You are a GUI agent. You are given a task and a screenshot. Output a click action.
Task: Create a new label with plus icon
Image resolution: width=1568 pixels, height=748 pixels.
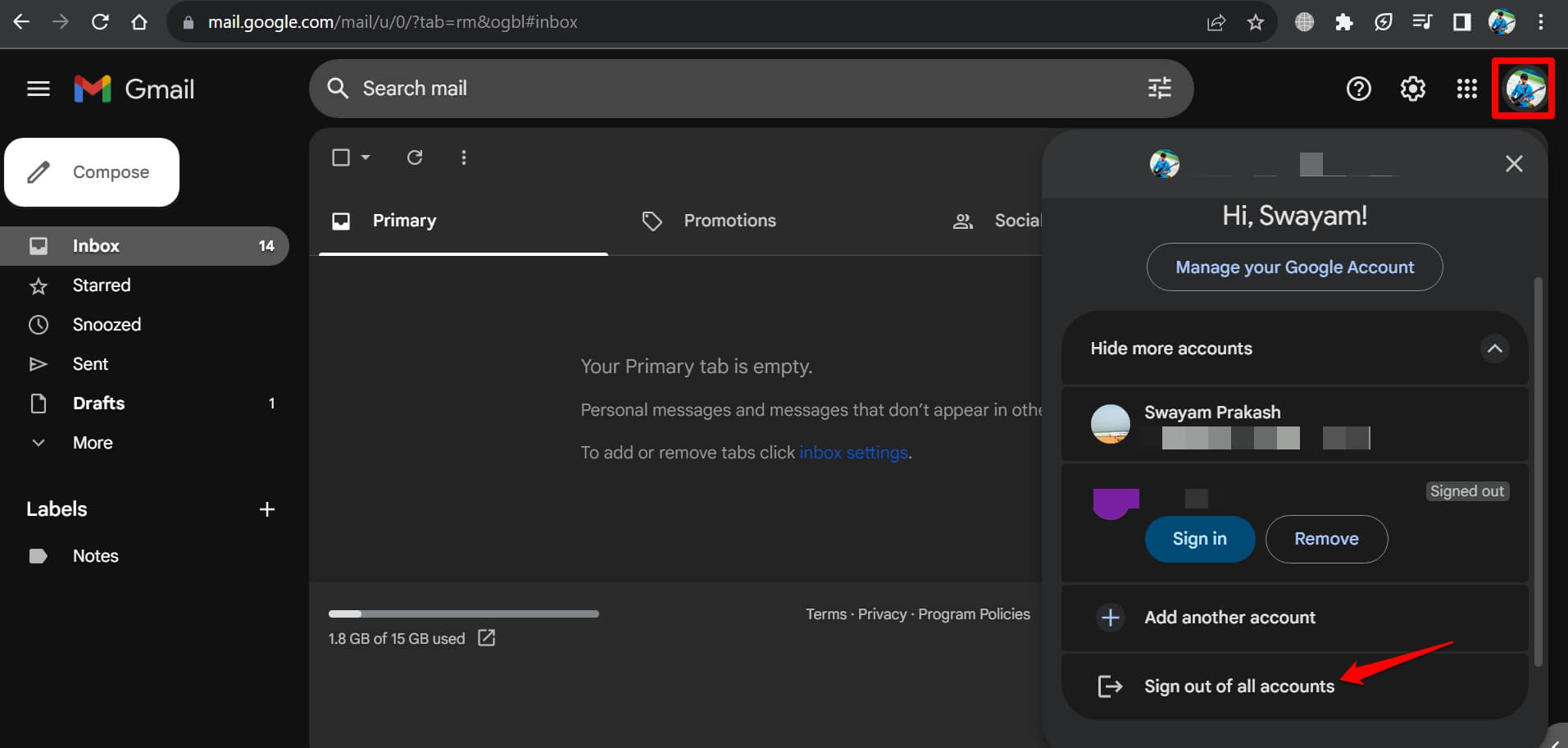point(266,509)
